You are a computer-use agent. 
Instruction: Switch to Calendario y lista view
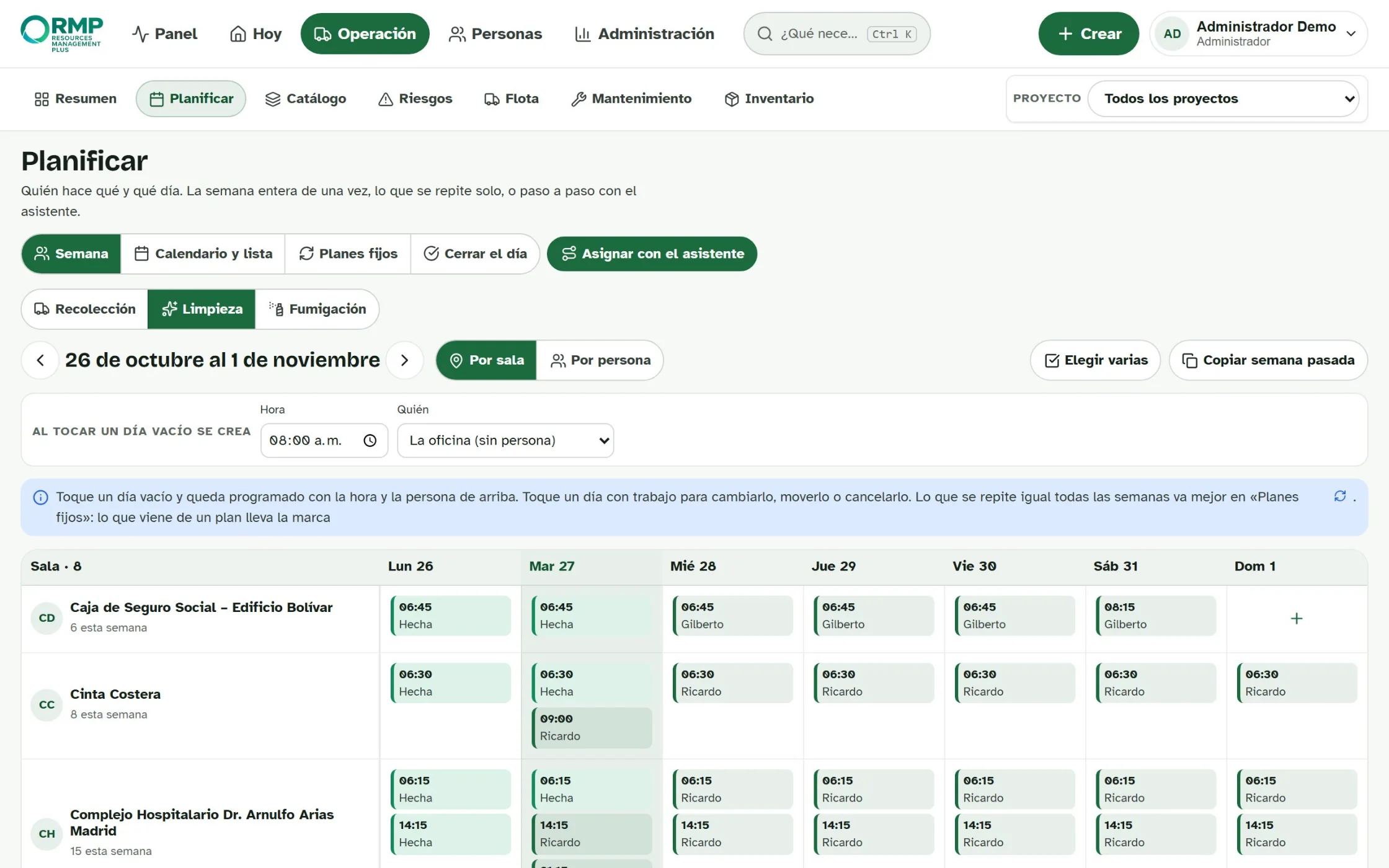pos(203,254)
